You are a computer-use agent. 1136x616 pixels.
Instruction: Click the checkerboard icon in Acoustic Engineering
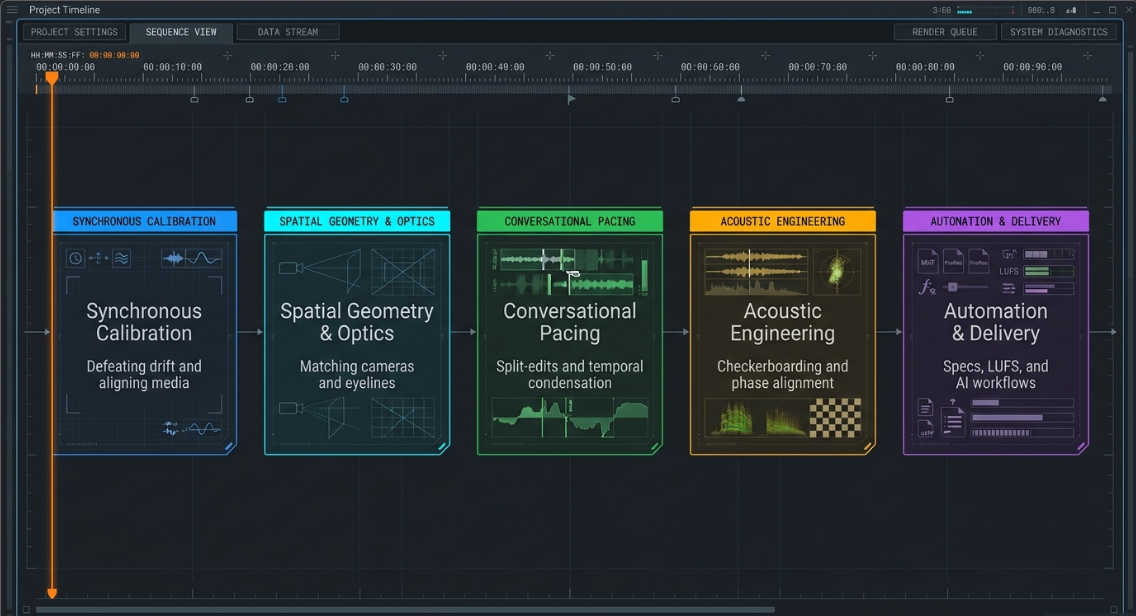tap(835, 417)
